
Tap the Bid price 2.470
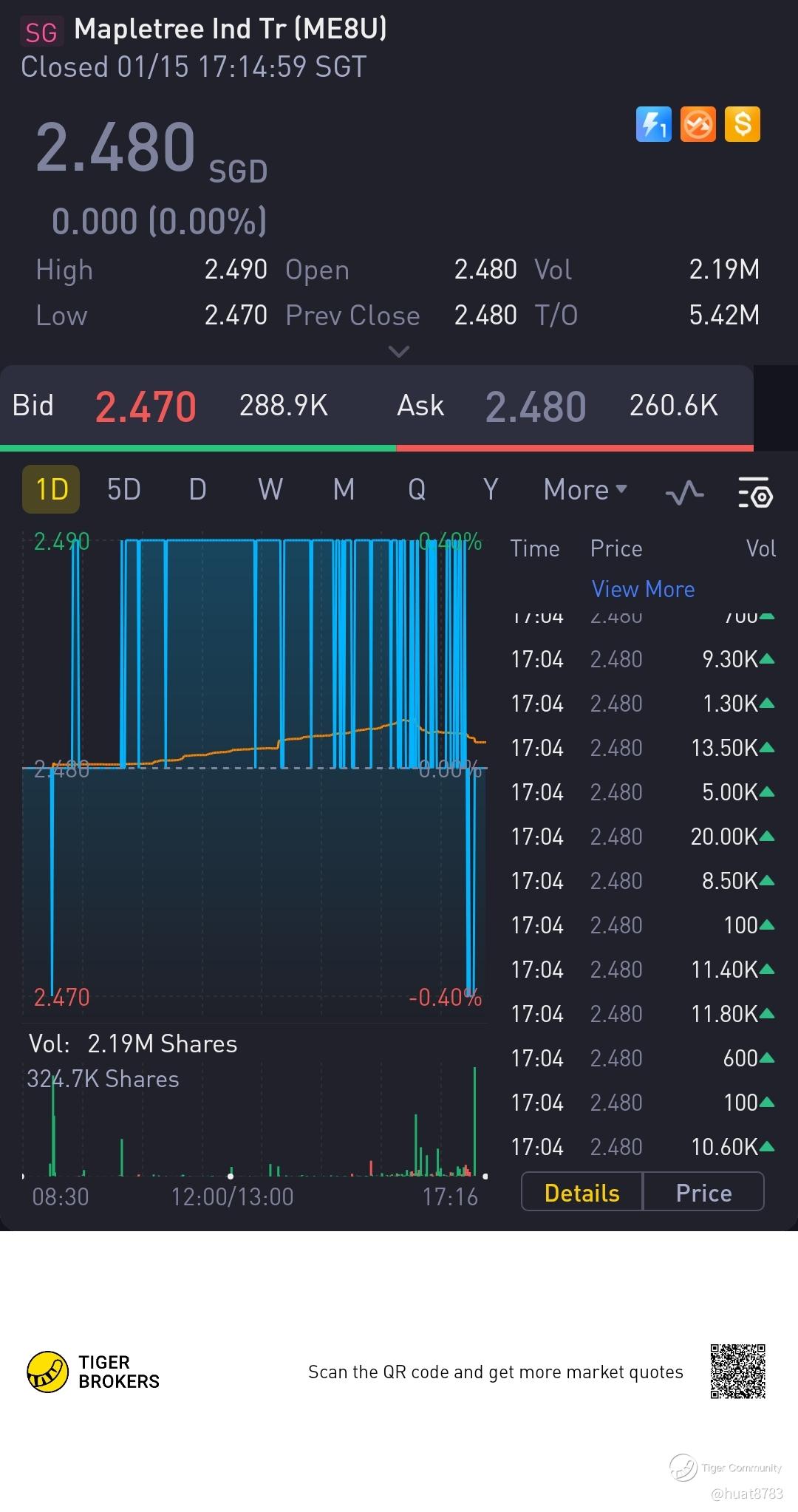[146, 406]
